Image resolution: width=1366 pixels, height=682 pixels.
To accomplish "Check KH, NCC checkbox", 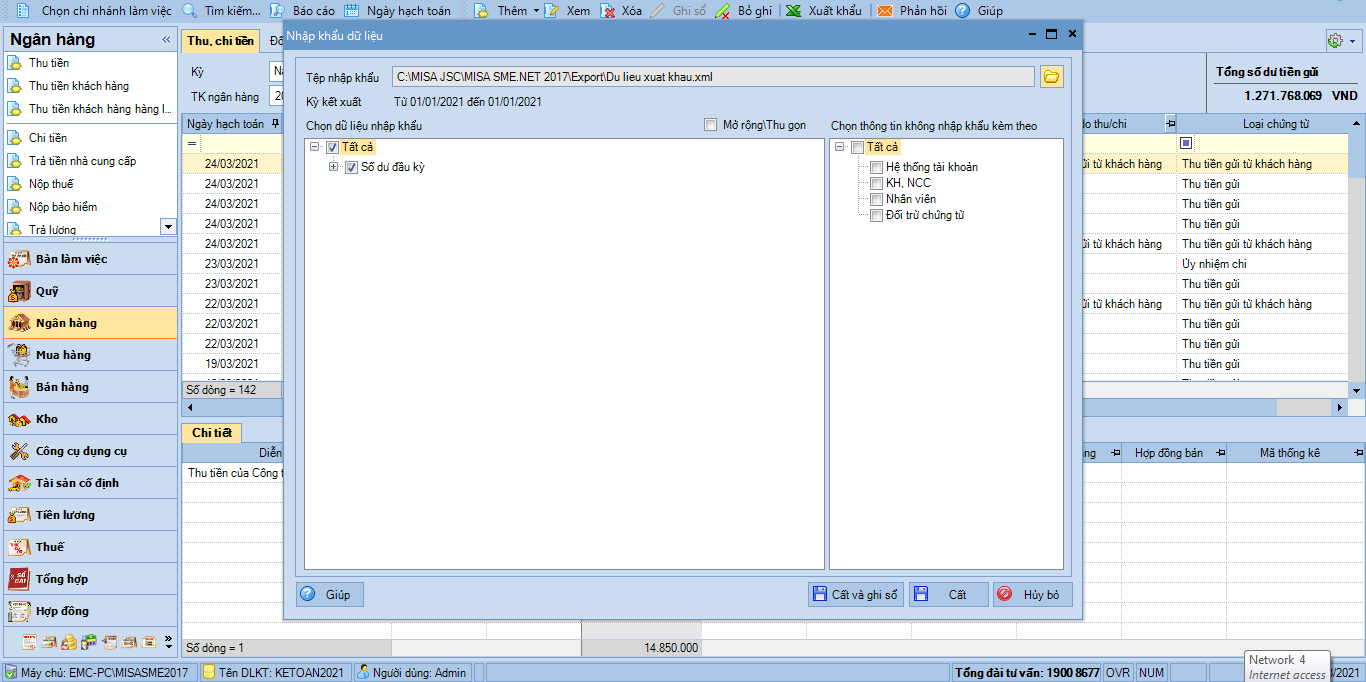I will click(876, 183).
